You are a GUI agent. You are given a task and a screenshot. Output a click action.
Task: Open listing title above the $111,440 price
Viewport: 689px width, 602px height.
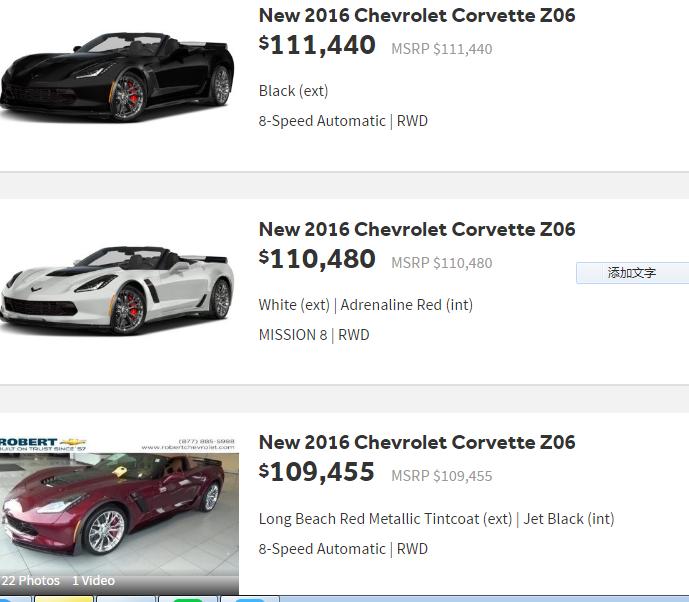pos(416,15)
